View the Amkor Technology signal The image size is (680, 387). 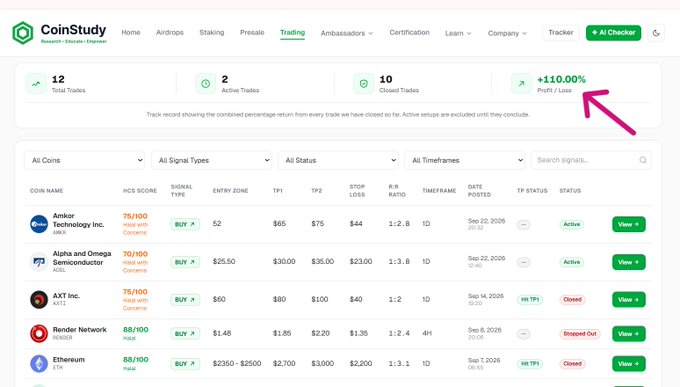[x=628, y=224]
